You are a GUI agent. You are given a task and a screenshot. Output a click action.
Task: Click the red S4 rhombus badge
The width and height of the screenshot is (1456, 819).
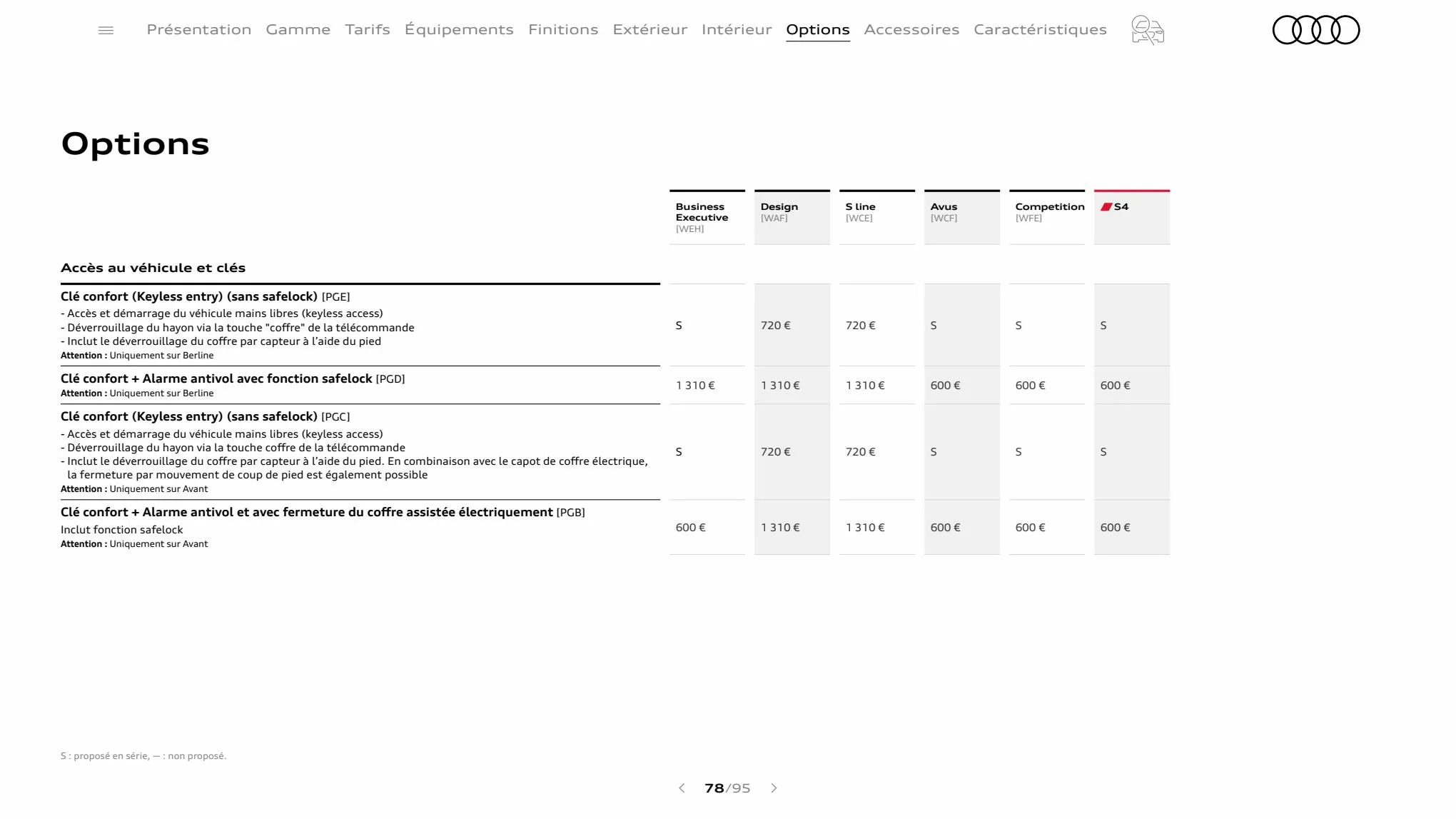tap(1106, 207)
